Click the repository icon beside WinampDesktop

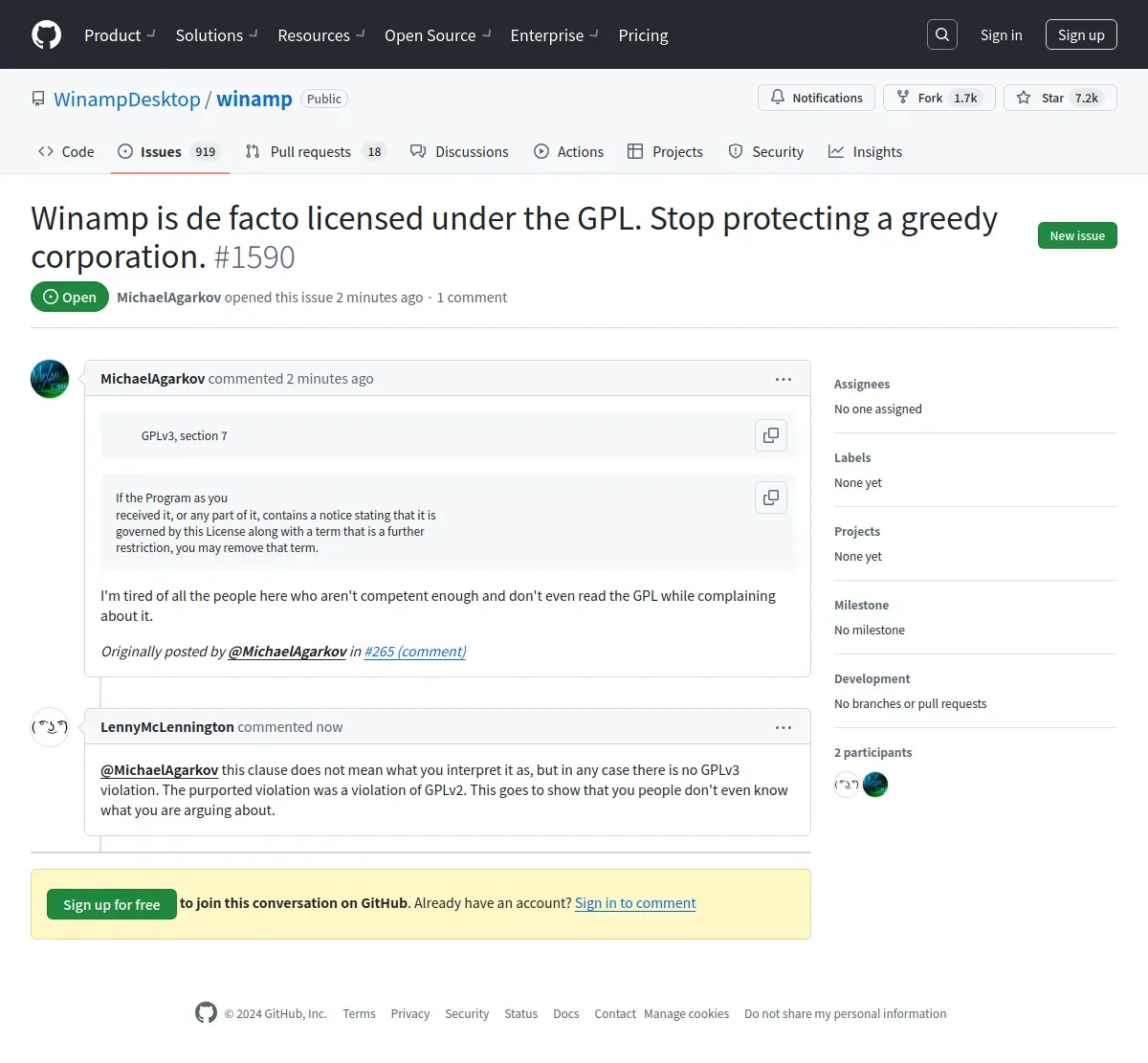pos(38,99)
